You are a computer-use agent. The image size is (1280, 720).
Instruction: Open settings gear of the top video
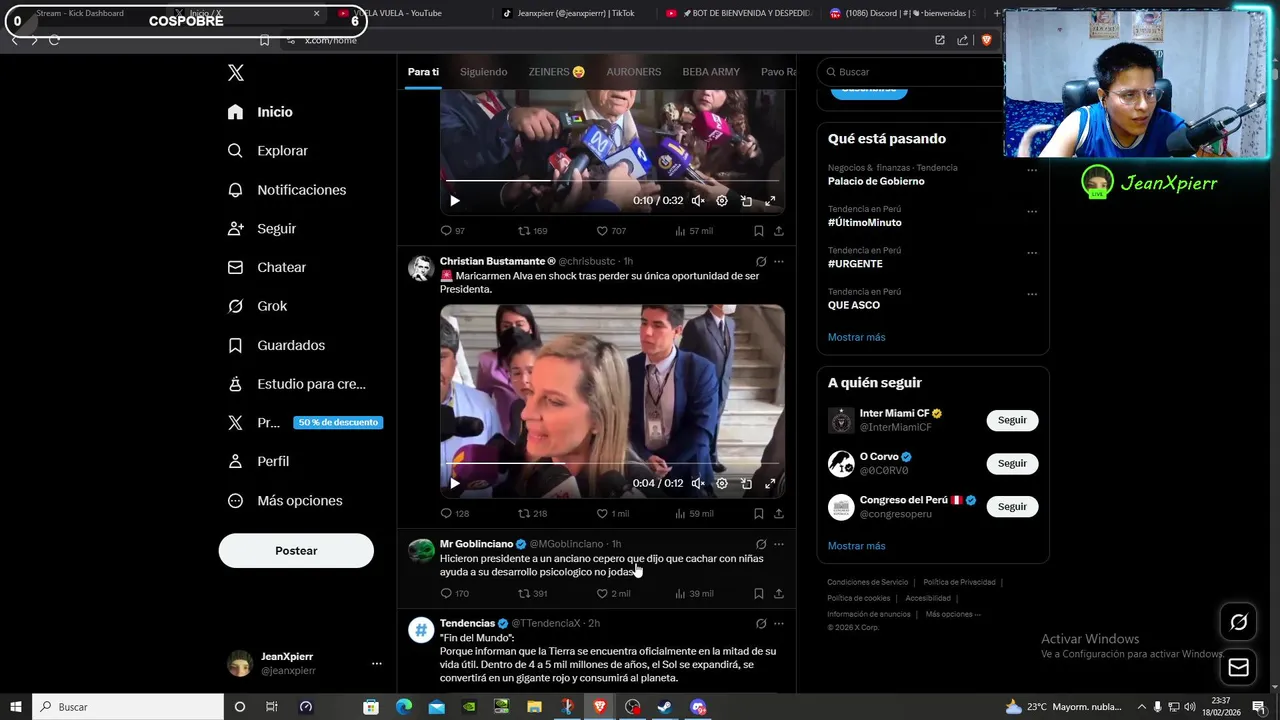[x=722, y=201]
